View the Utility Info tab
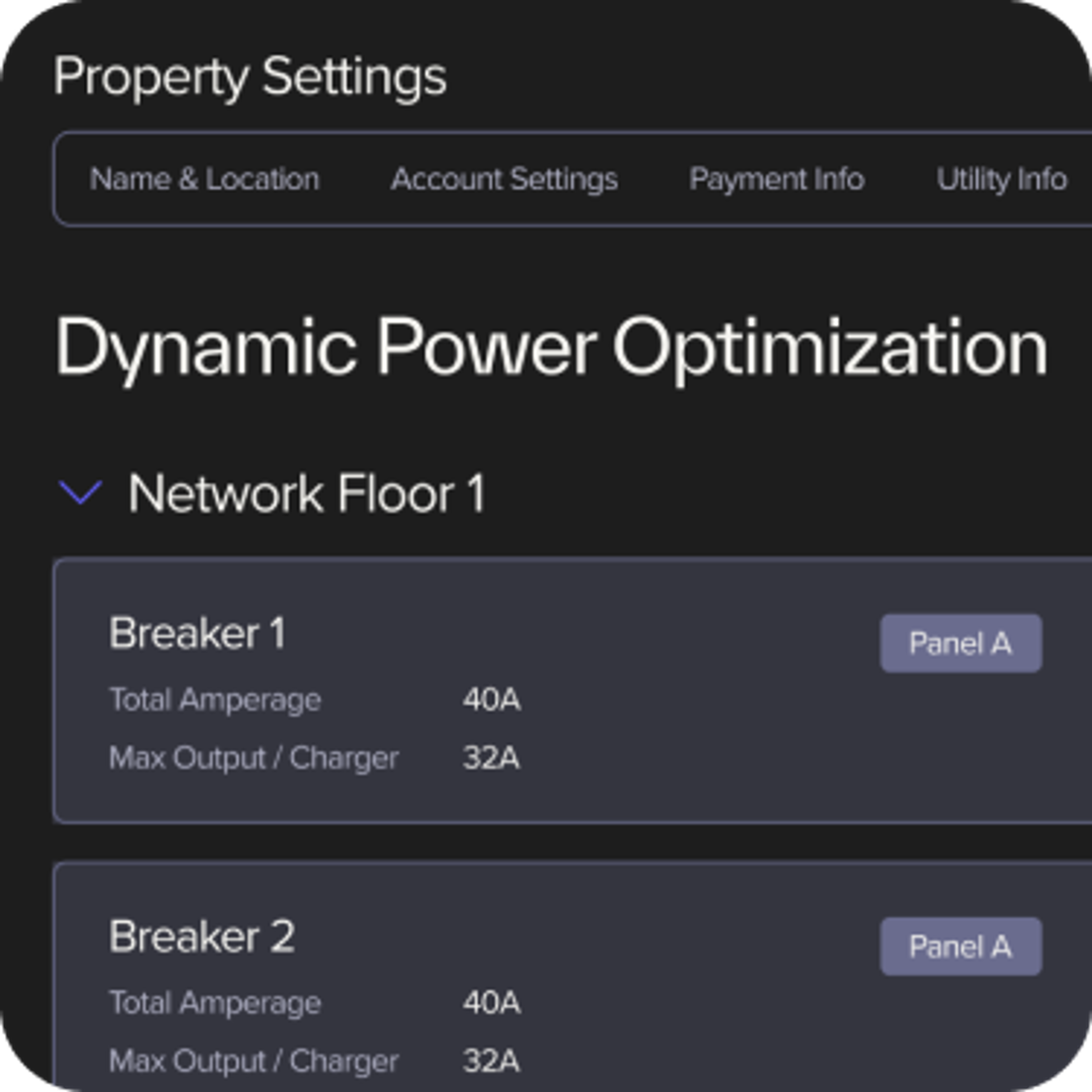1092x1092 pixels. (x=1003, y=180)
